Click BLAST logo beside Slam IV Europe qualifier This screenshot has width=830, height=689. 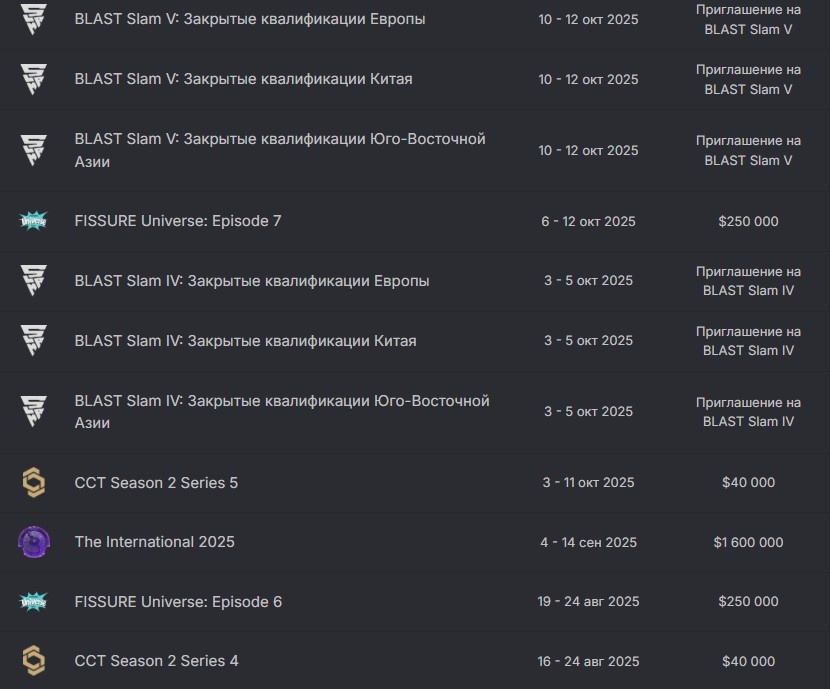34,281
